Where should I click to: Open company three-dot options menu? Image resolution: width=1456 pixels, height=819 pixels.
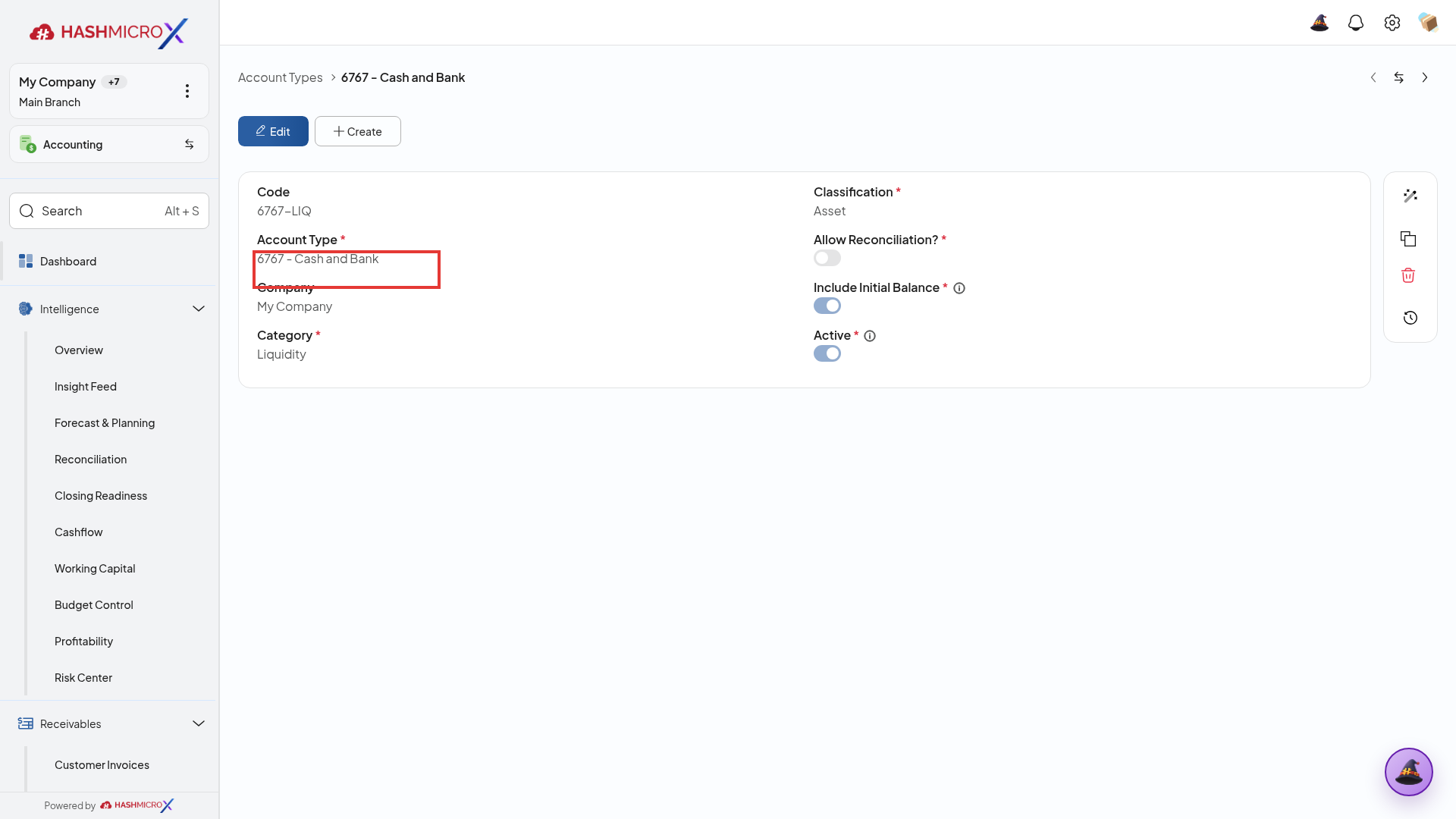click(187, 91)
